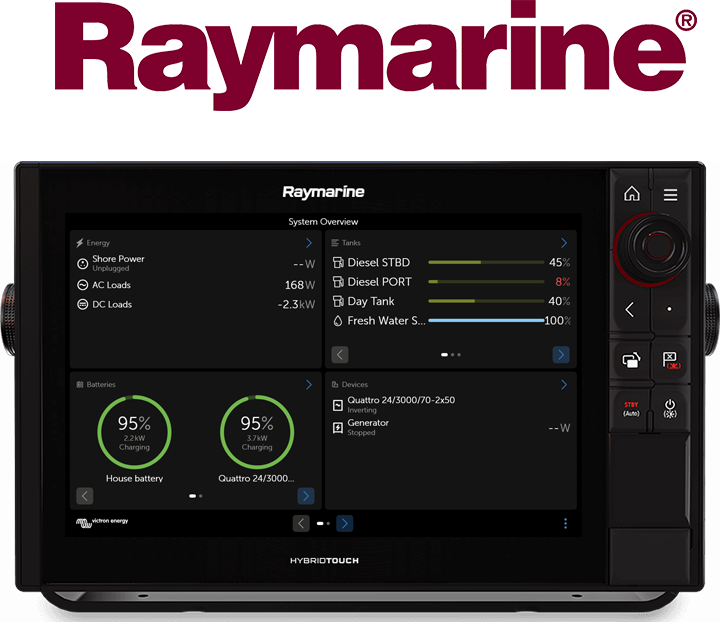Toggle the STBY (Auto) pilot button
This screenshot has height=622, width=720.
pyautogui.click(x=631, y=408)
